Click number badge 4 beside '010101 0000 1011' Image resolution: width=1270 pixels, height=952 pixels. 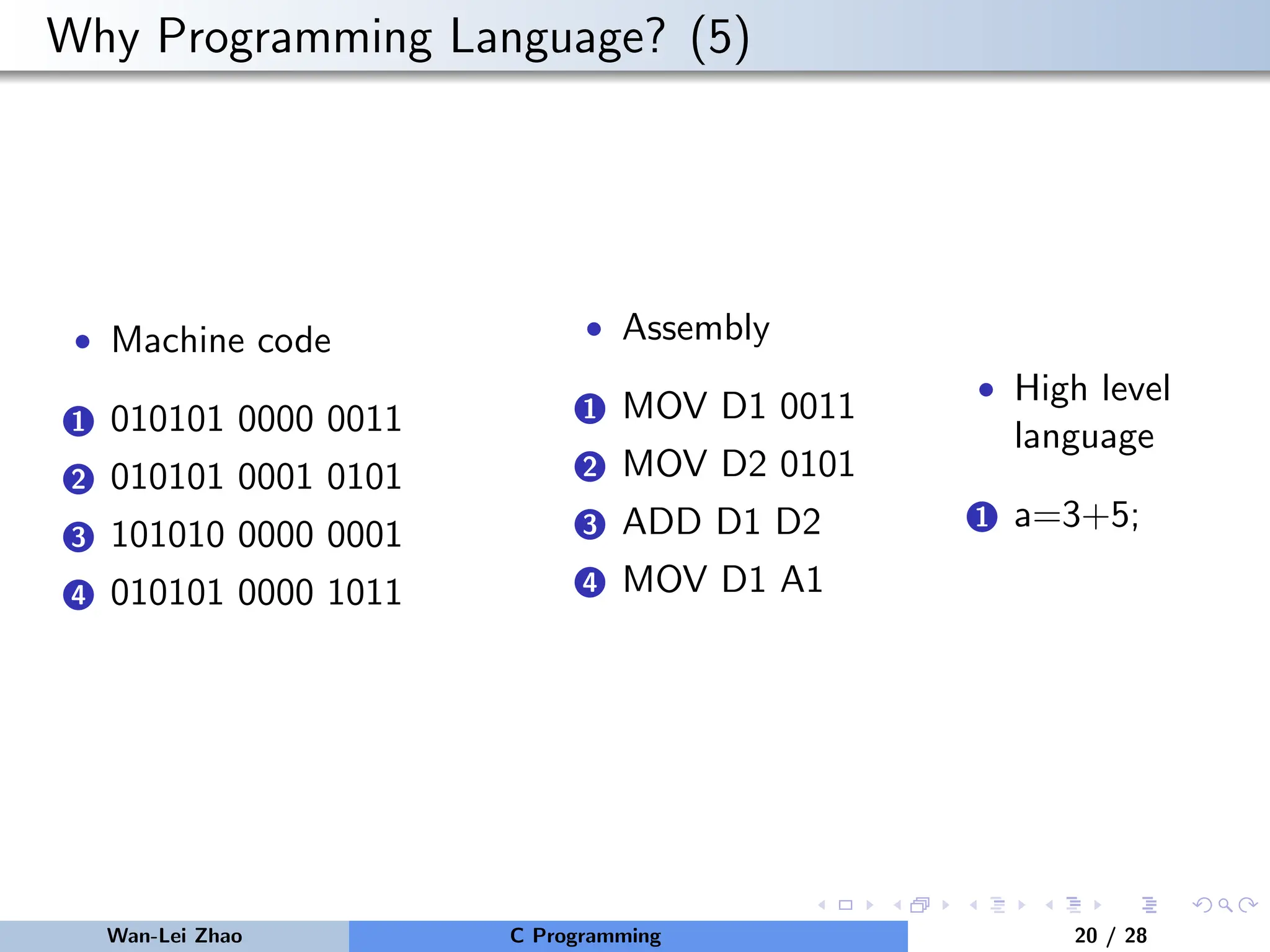coord(79,595)
